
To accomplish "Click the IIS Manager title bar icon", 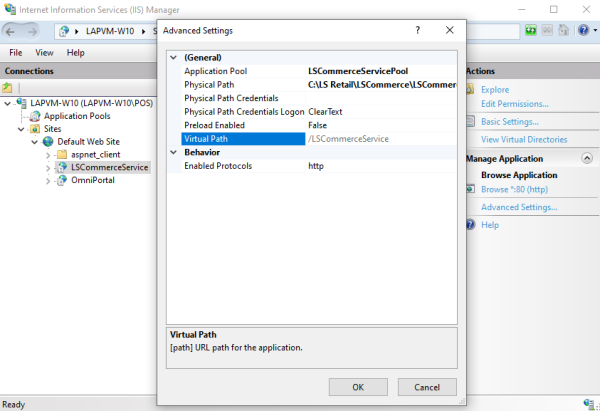I will (x=10, y=9).
